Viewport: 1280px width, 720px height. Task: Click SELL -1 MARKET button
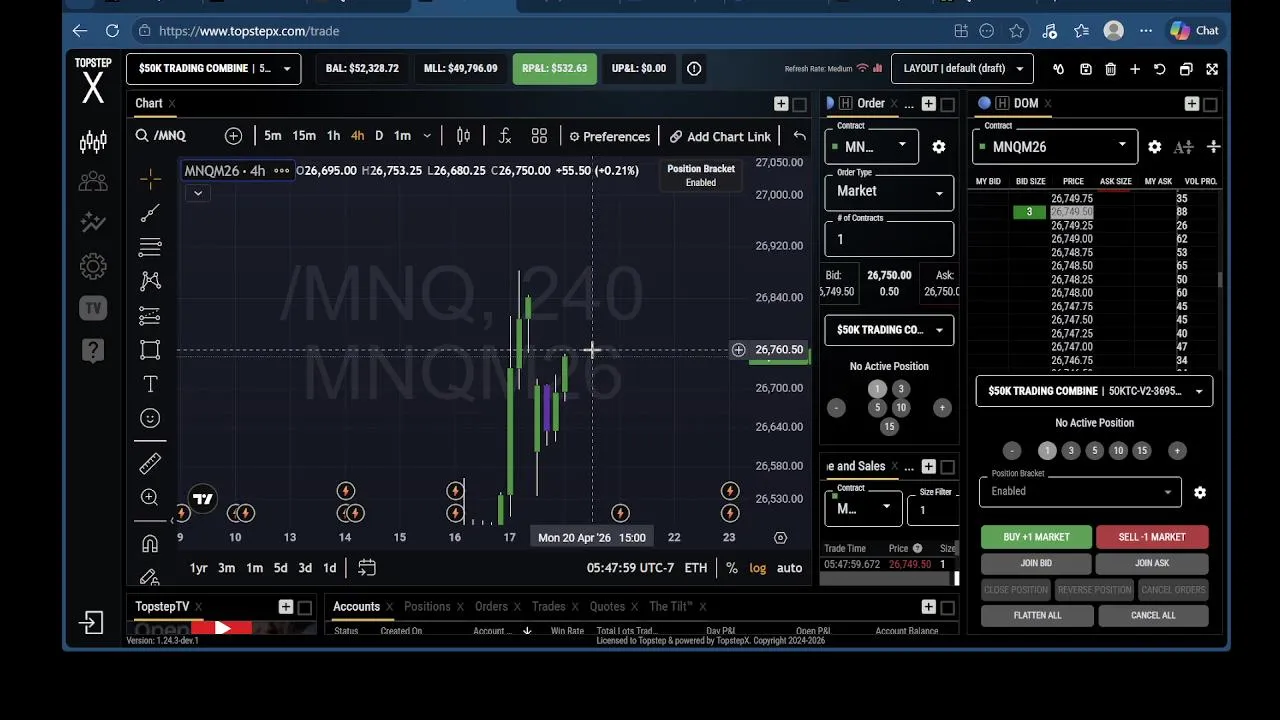click(x=1152, y=537)
